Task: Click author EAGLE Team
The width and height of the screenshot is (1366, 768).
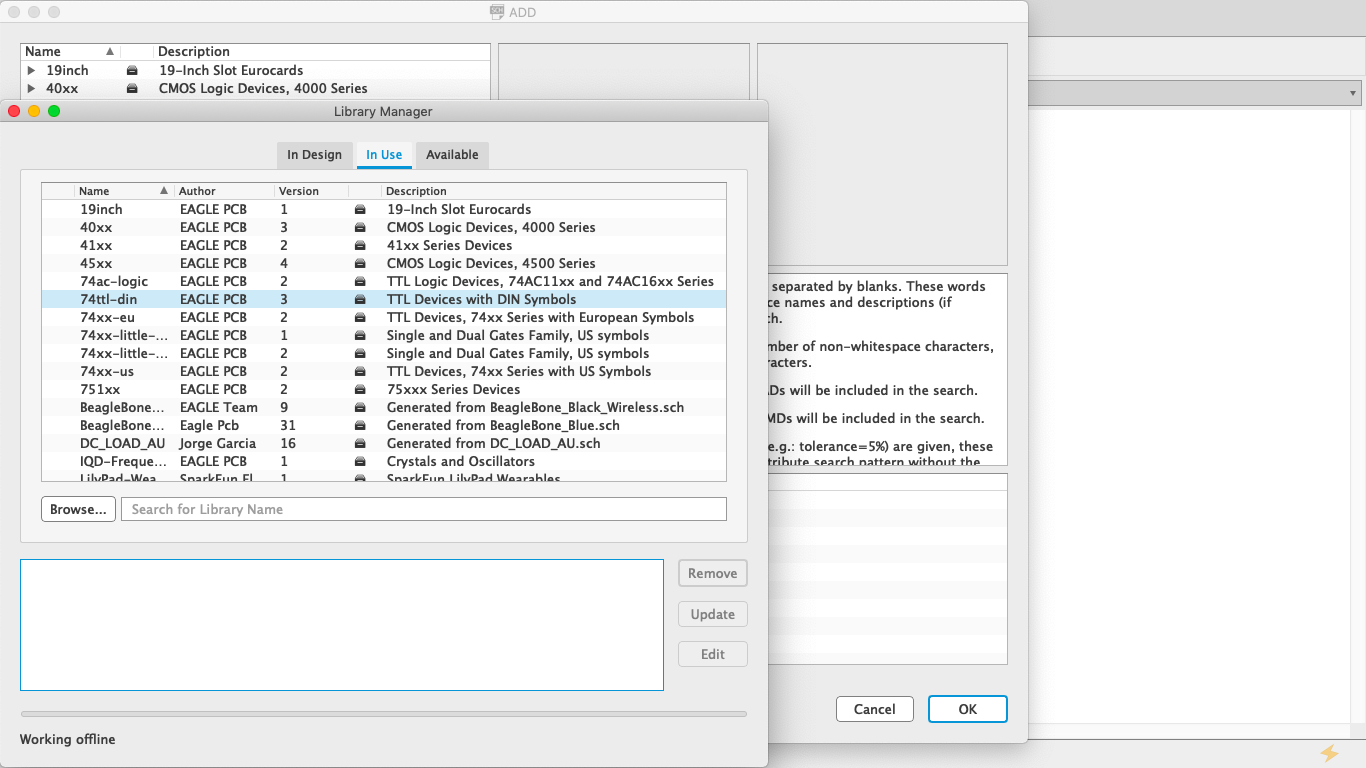Action: (x=219, y=408)
